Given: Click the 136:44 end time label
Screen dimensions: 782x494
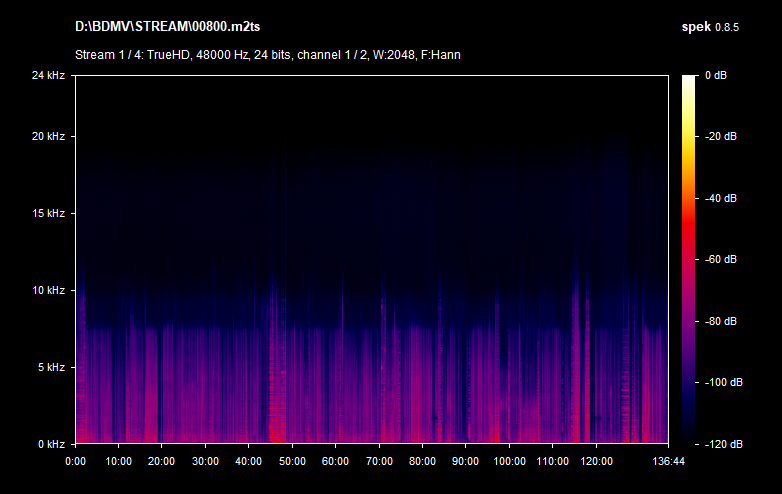Looking at the screenshot, I should (668, 461).
